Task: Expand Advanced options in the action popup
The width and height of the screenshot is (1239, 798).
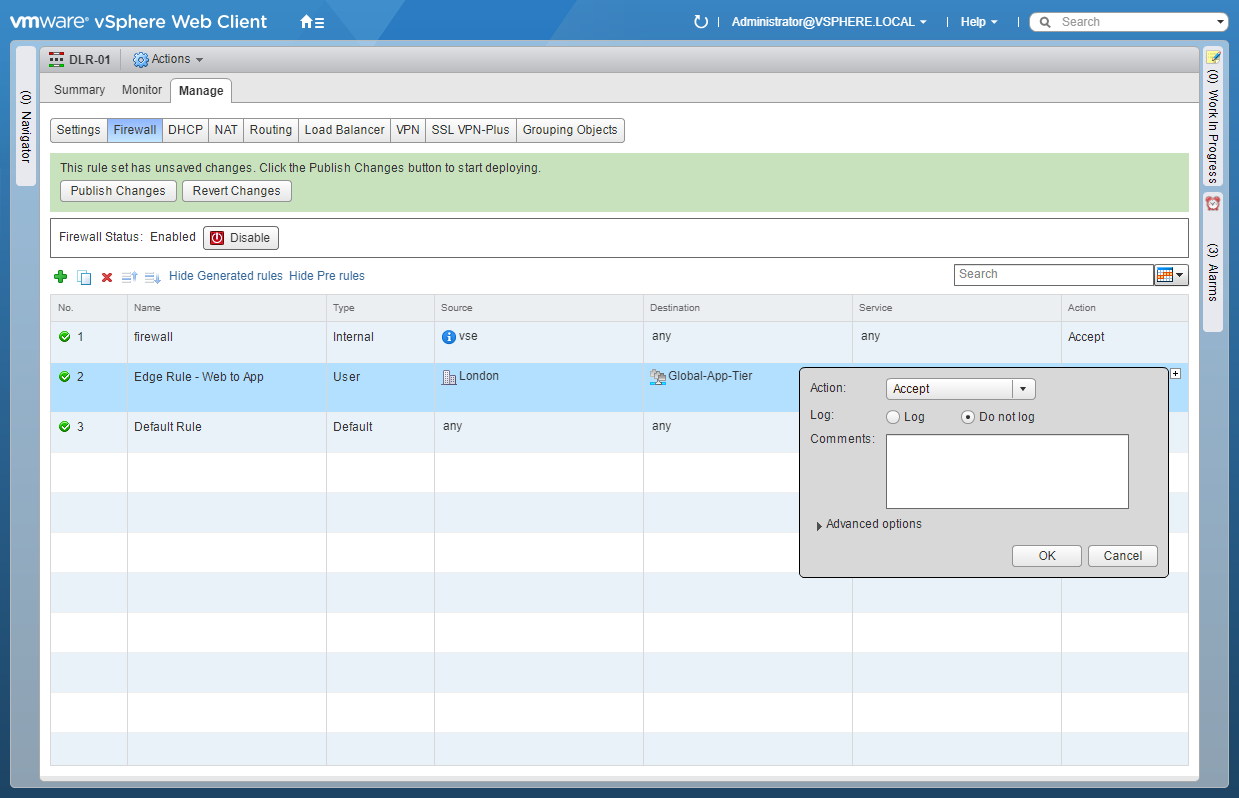Action: (870, 524)
